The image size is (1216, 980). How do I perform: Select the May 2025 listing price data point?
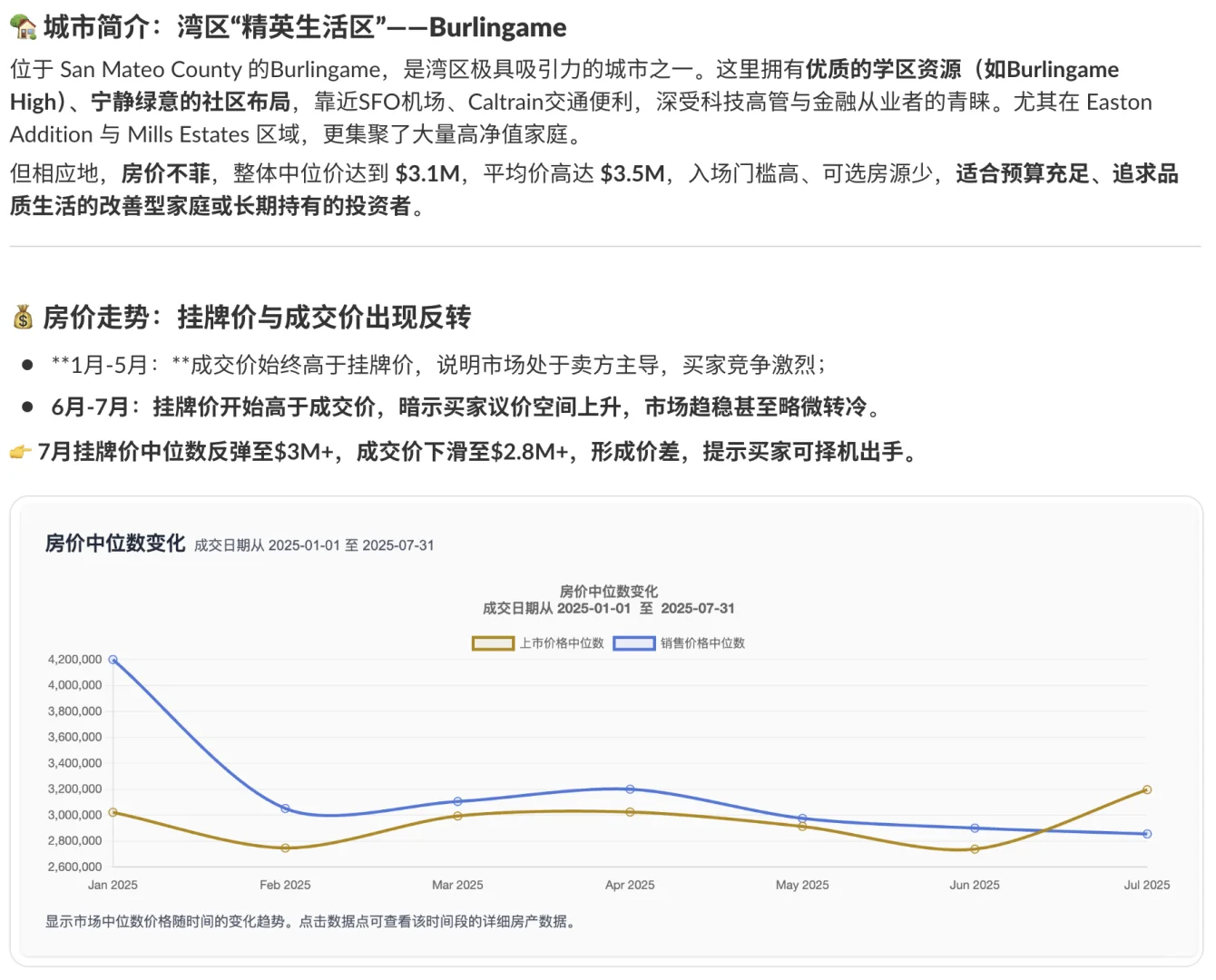click(802, 827)
